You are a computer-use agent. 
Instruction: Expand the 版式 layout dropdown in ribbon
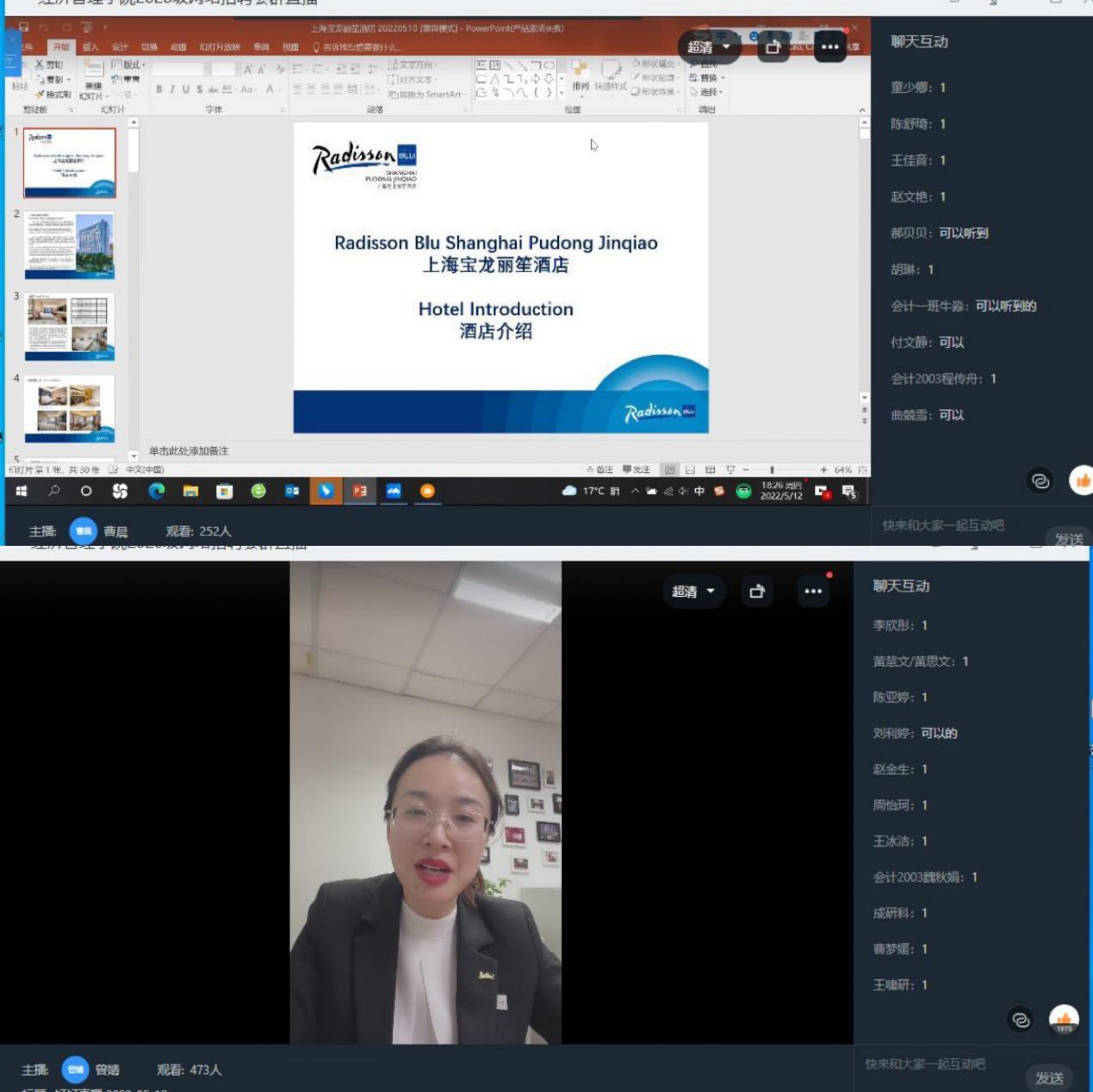pos(129,65)
